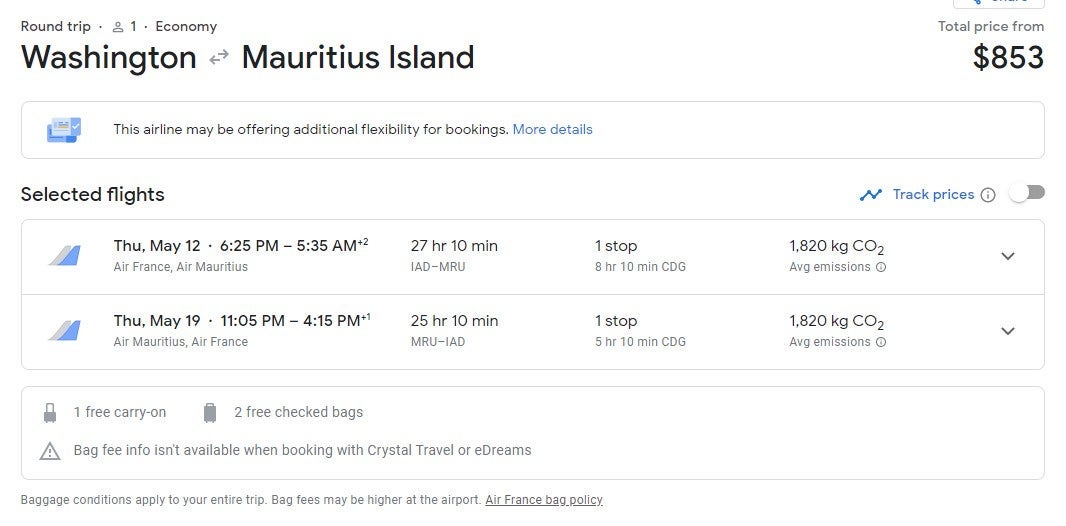Enable the Track prices toggle

point(1027,193)
